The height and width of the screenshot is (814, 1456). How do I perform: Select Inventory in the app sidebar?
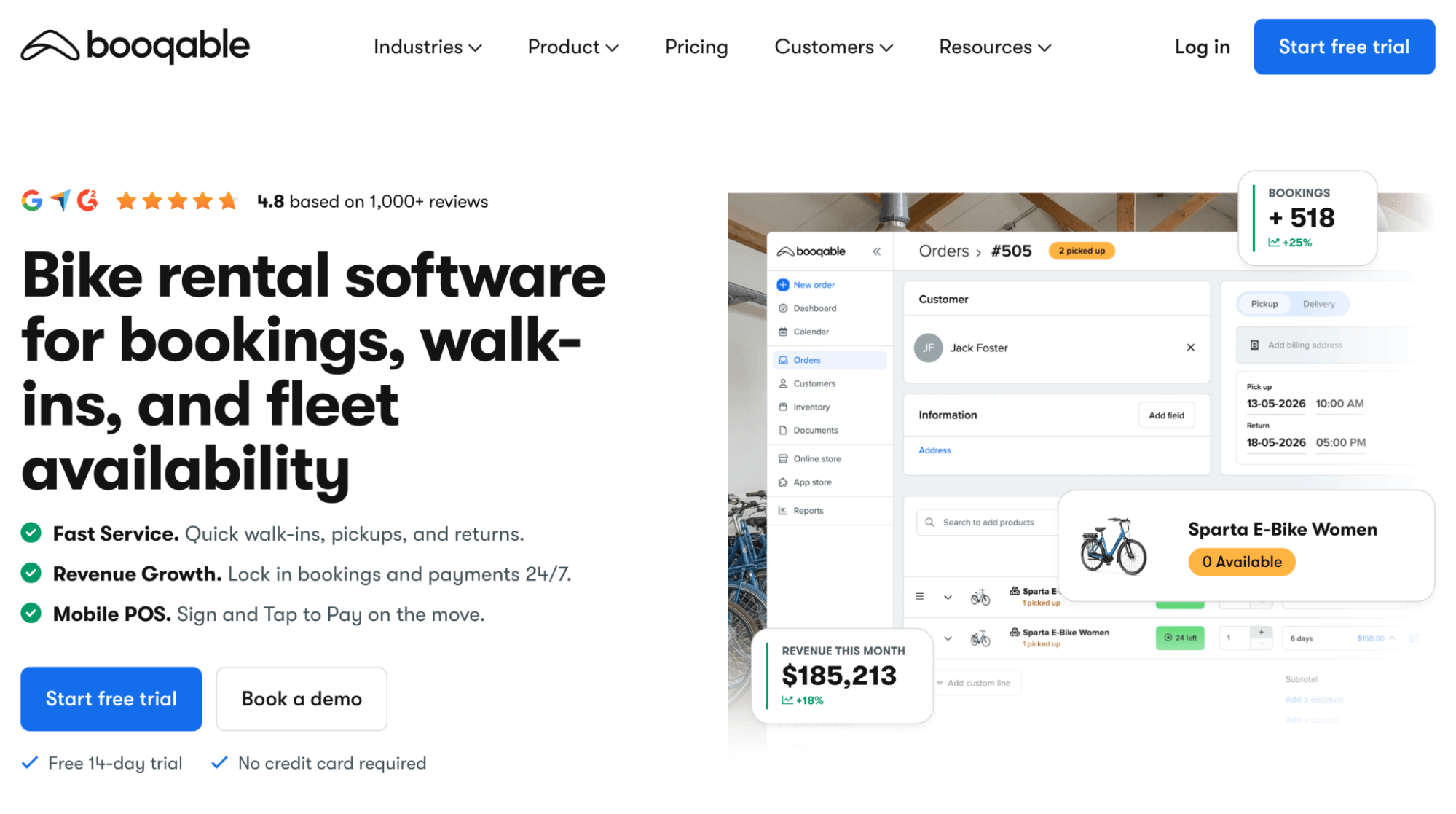point(811,407)
